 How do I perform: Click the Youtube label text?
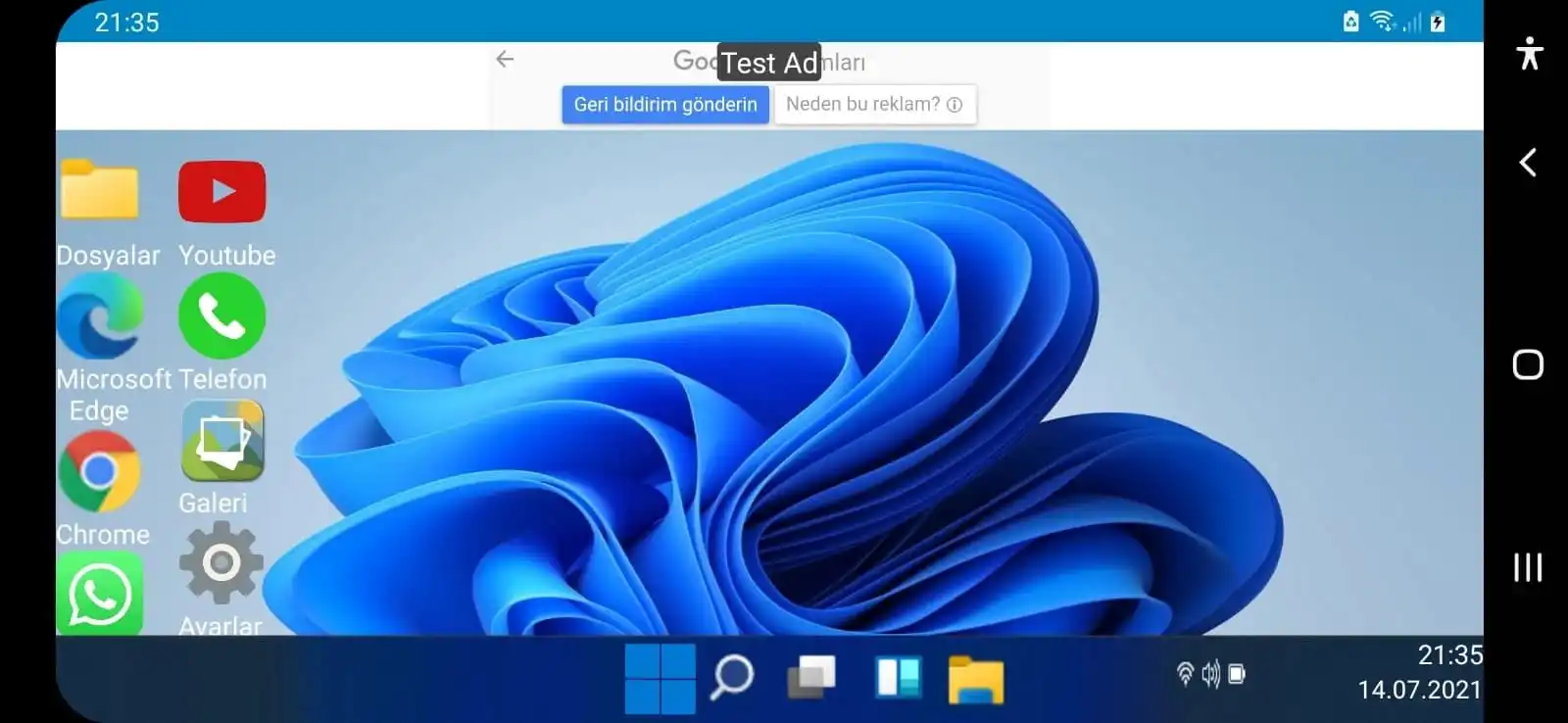pos(227,256)
